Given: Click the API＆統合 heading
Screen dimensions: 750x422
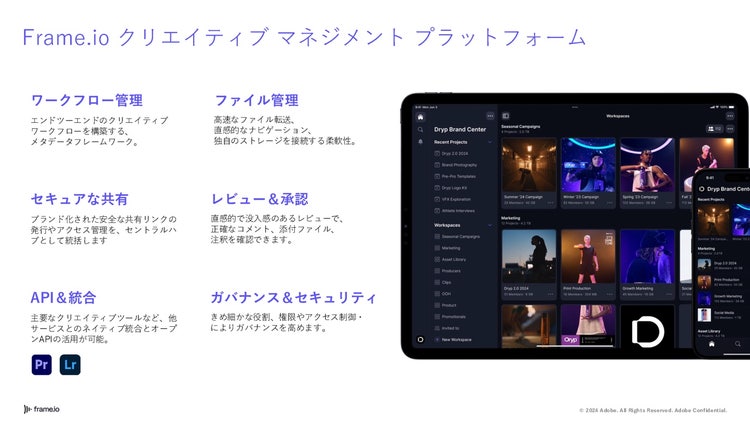Looking at the screenshot, I should [63, 298].
